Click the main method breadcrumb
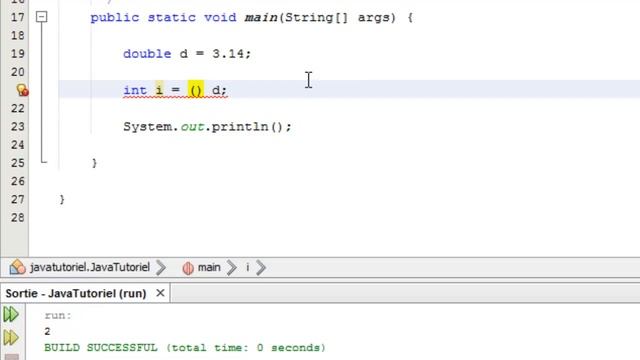Screen dimensions: 640x360 click(x=209, y=267)
